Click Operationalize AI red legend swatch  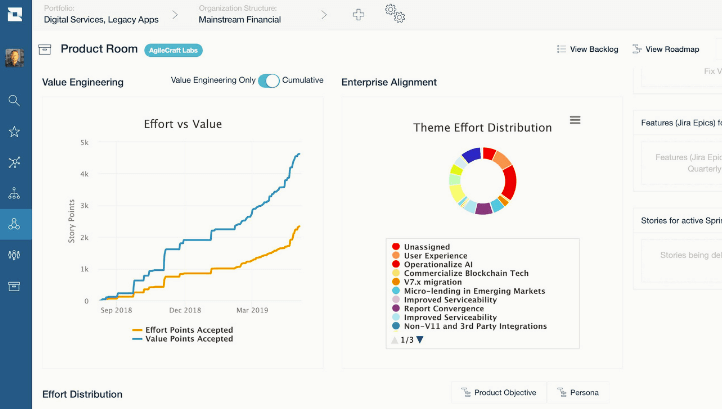point(396,264)
